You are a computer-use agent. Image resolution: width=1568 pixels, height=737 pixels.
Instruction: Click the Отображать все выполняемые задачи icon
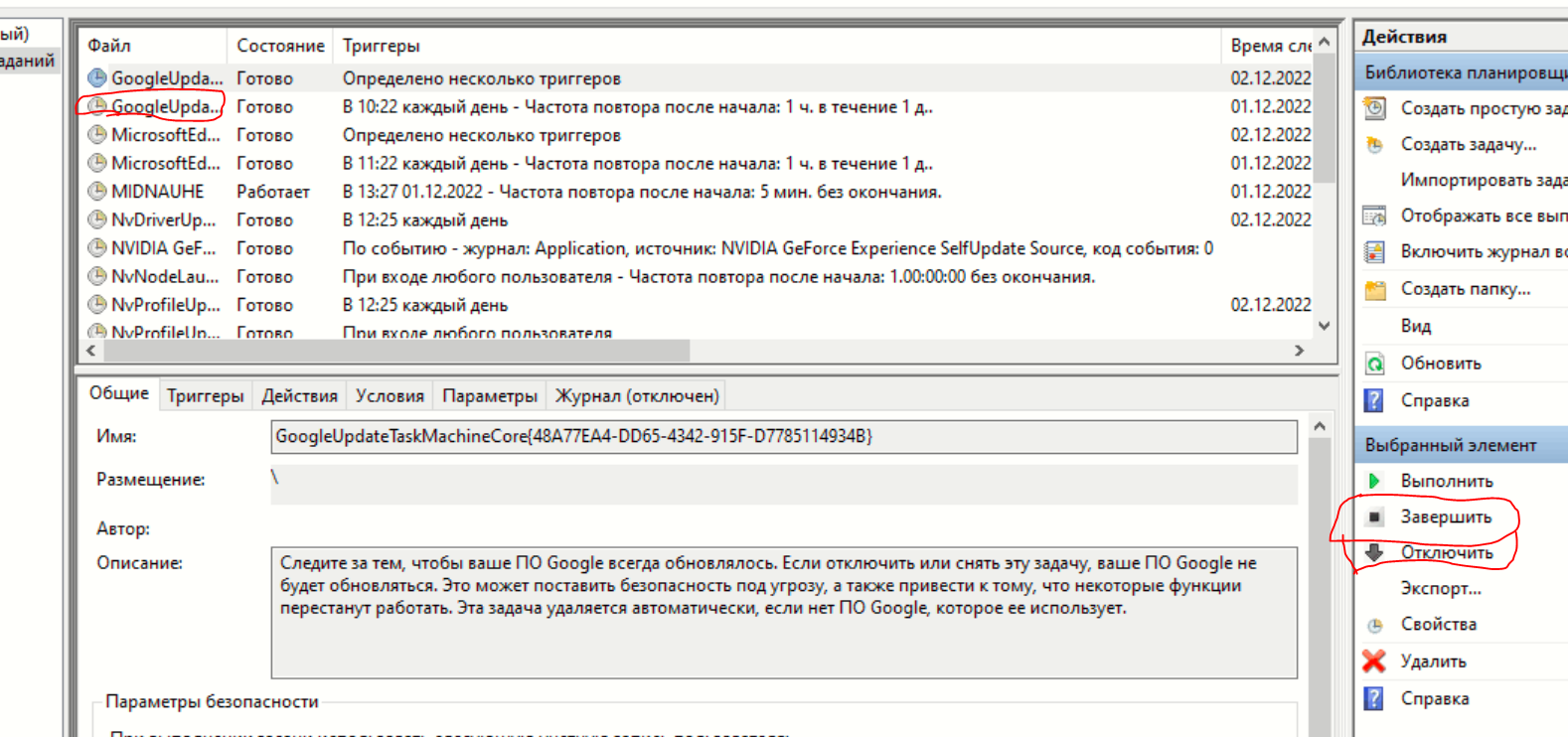coord(1375,217)
